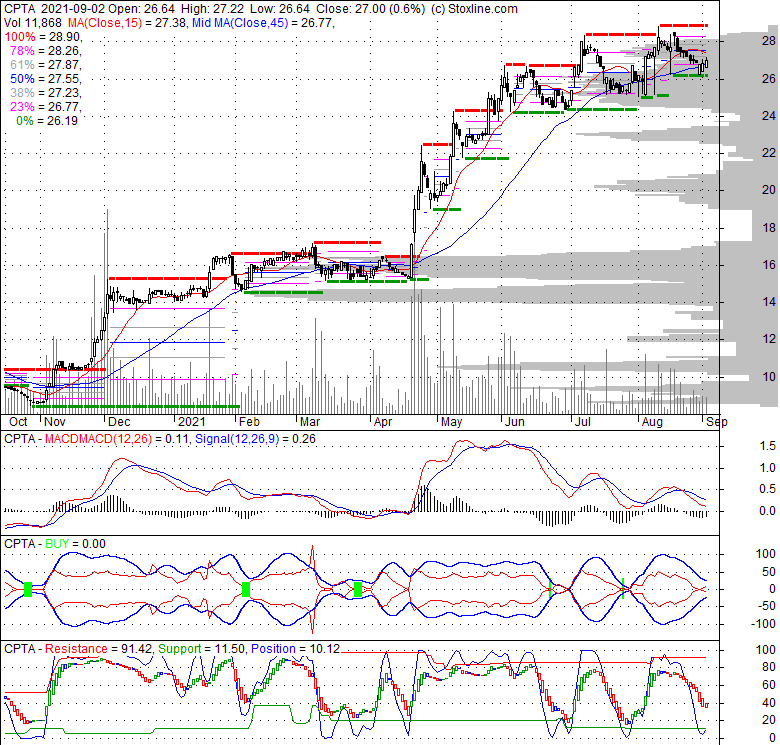Click the "CPTA - BUY = 0.00" label
The width and height of the screenshot is (780, 745).
tap(55, 544)
